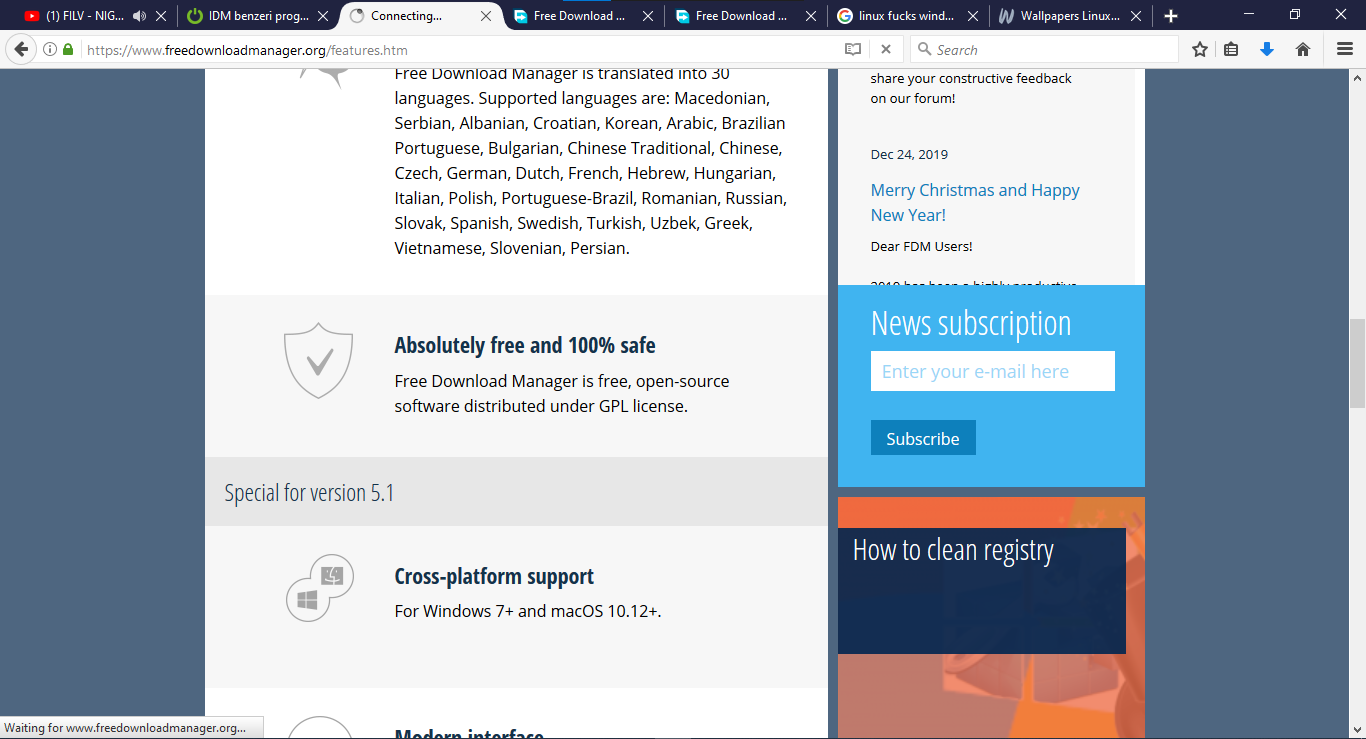Viewport: 1366px width, 739px height.
Task: Click the page scrollbar thumb
Action: 1357,363
